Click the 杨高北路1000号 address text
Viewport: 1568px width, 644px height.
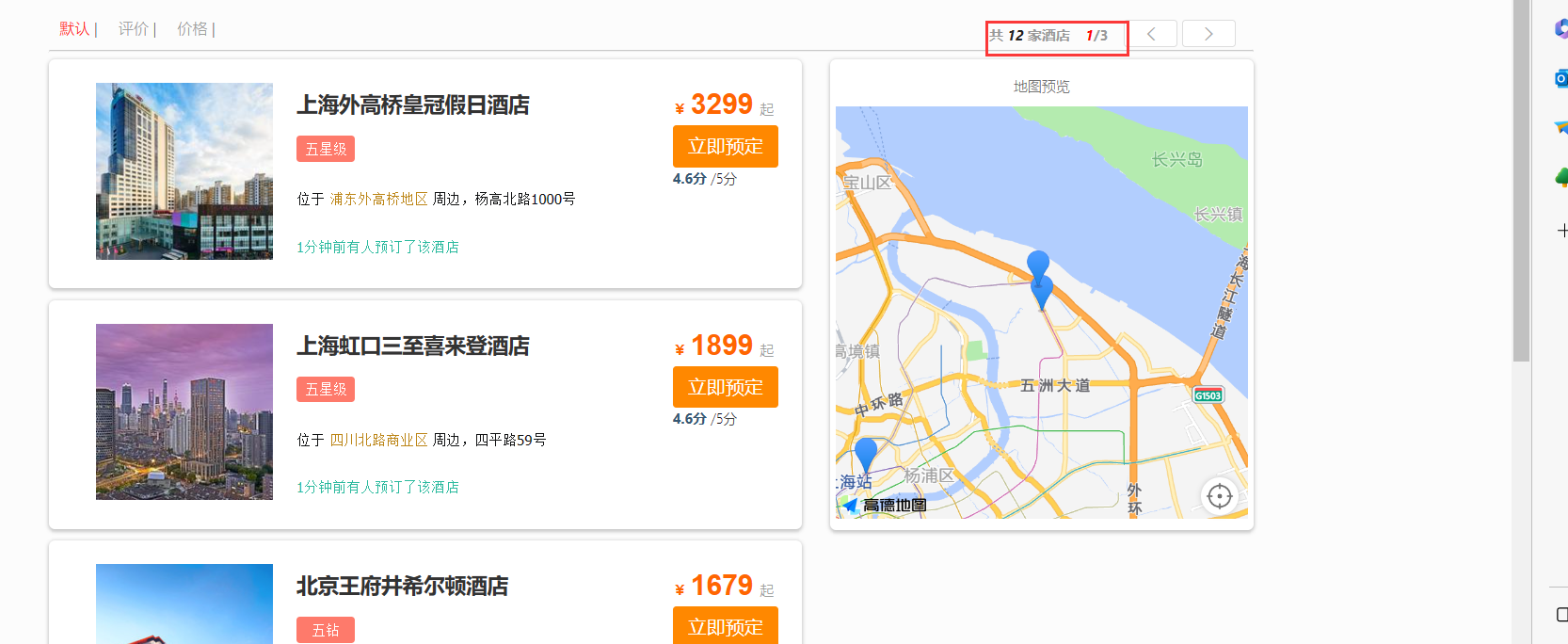click(x=525, y=199)
